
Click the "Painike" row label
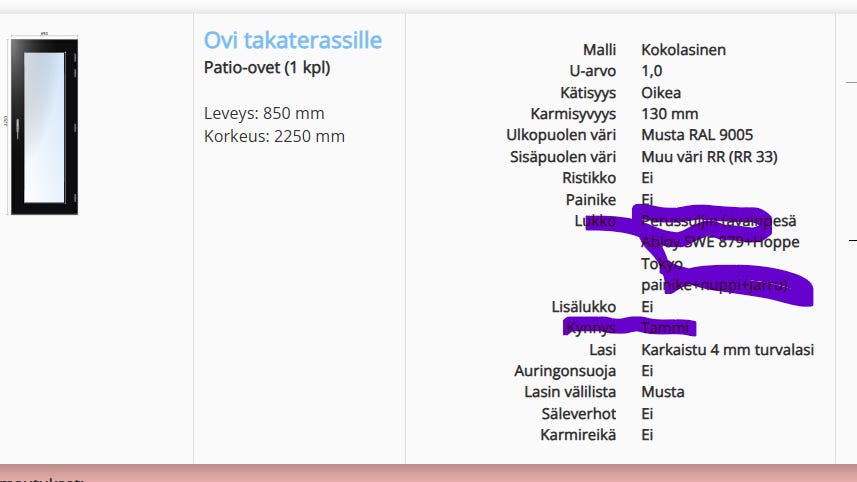(x=590, y=200)
